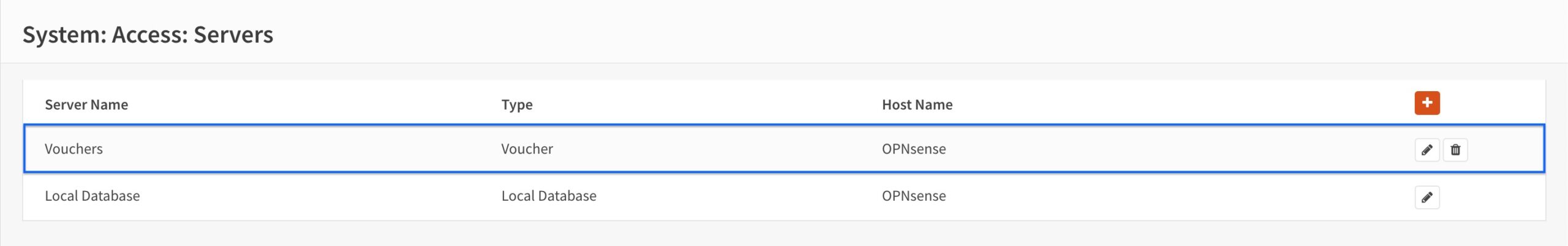Click the word System in the heading
Viewport: 1568px width, 246px height.
64,35
